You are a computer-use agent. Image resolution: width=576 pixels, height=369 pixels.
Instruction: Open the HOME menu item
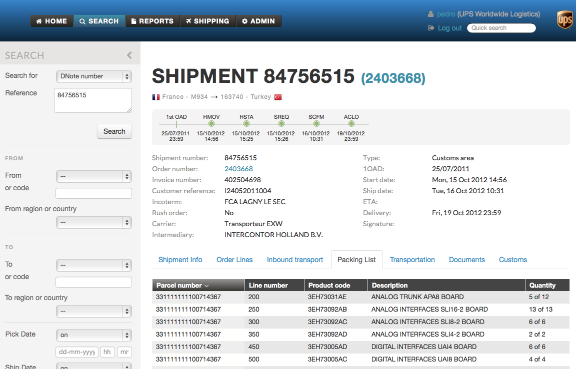52,21
